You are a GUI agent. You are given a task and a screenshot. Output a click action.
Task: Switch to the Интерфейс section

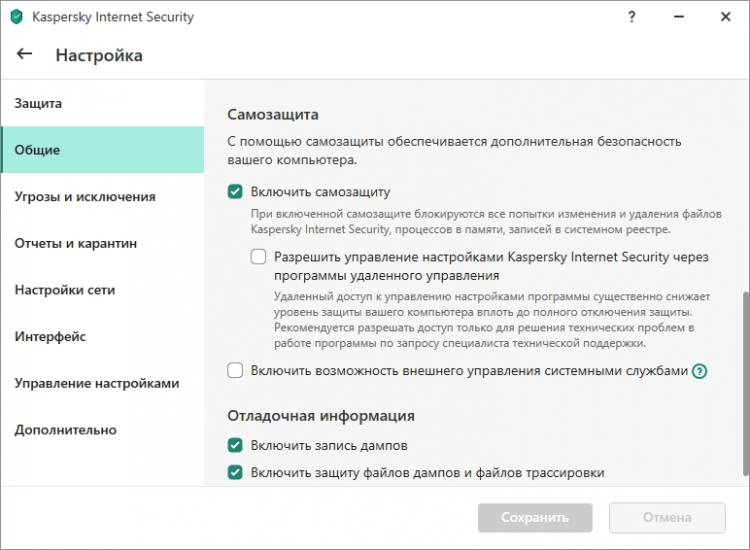click(x=50, y=336)
